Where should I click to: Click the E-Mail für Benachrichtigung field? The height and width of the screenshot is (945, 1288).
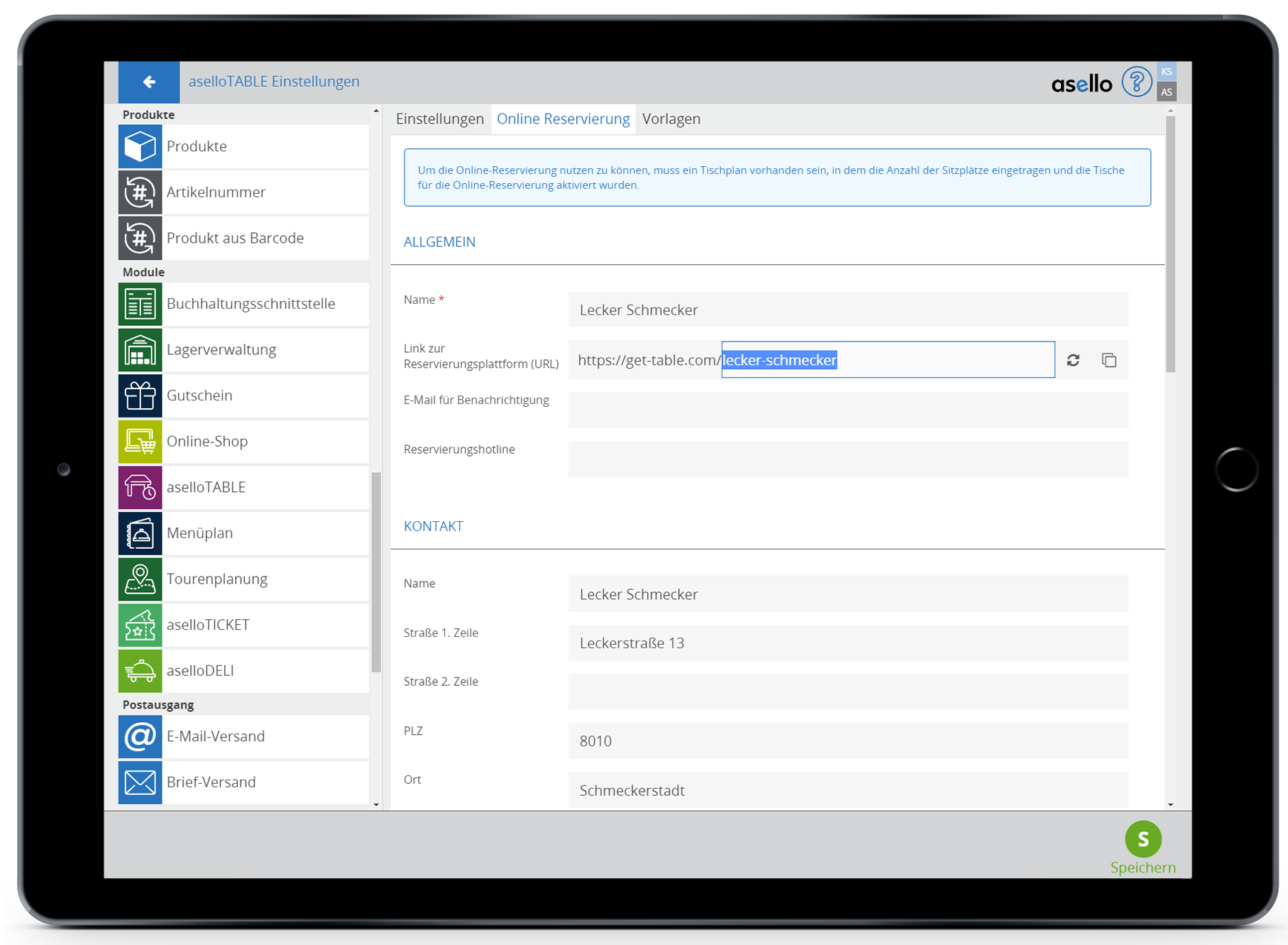(847, 410)
